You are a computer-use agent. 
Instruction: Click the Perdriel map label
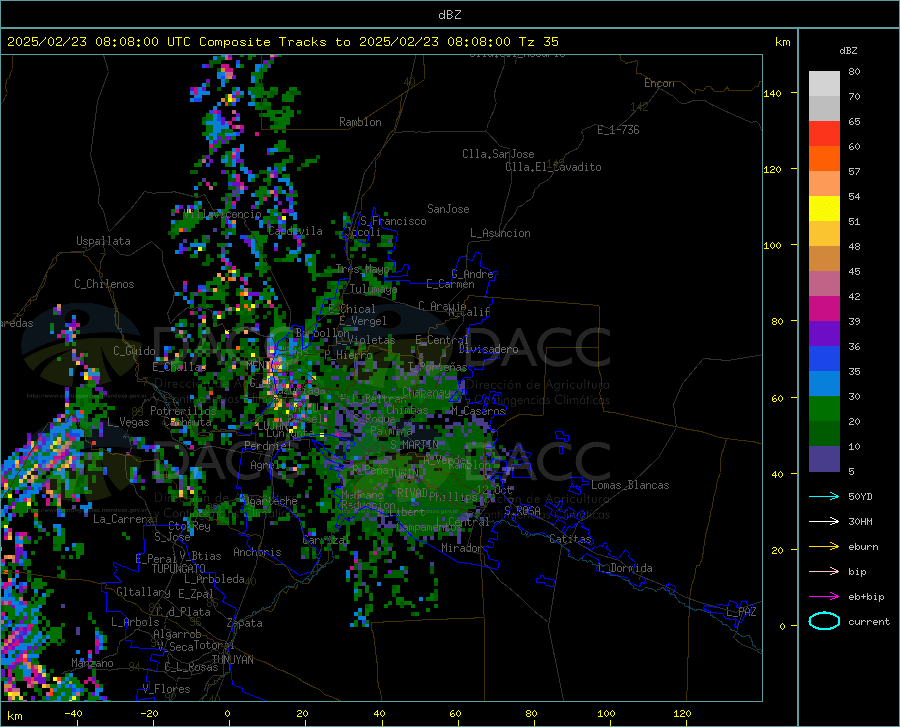click(x=268, y=445)
